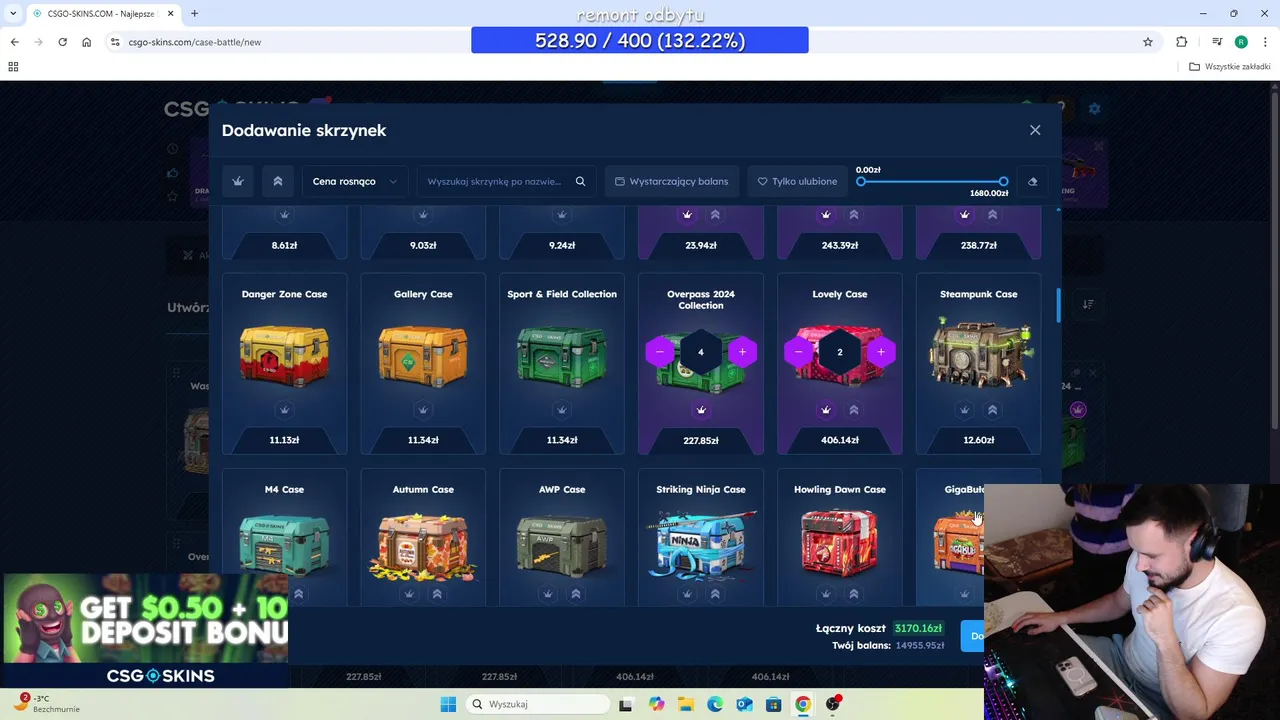Reload the page in Chrome
Screen dimensions: 1280x720
click(62, 42)
